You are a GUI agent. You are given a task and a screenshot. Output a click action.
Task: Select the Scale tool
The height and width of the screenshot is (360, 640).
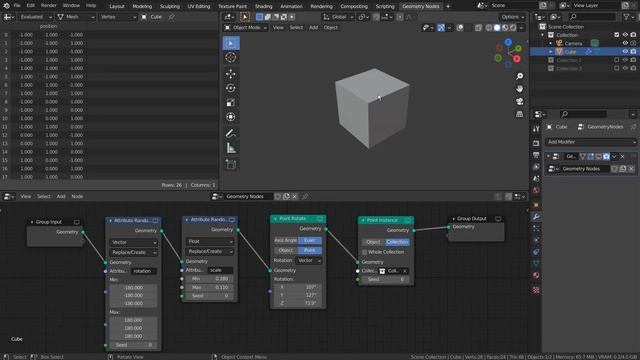[231, 102]
